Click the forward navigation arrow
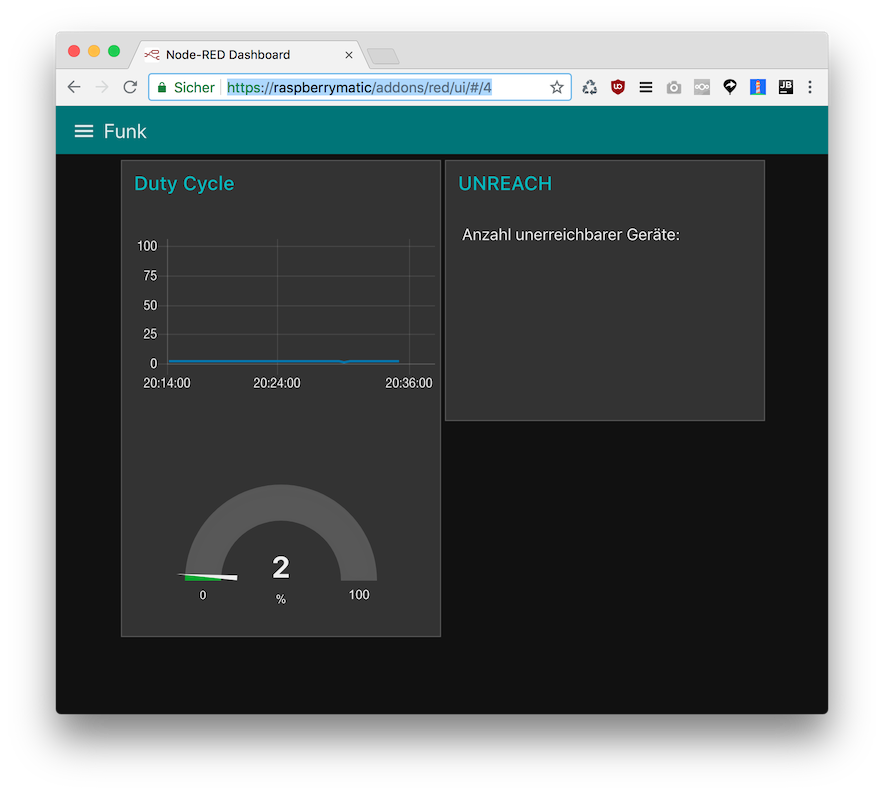Screen dimensions: 884x794 pos(102,87)
